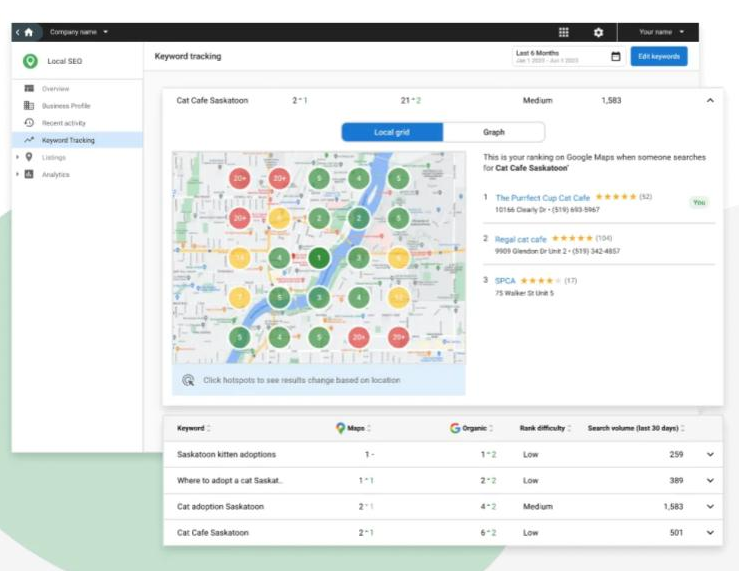739x571 pixels.
Task: Click Saskatoon kitten adoptions keyword text
Action: click(226, 455)
